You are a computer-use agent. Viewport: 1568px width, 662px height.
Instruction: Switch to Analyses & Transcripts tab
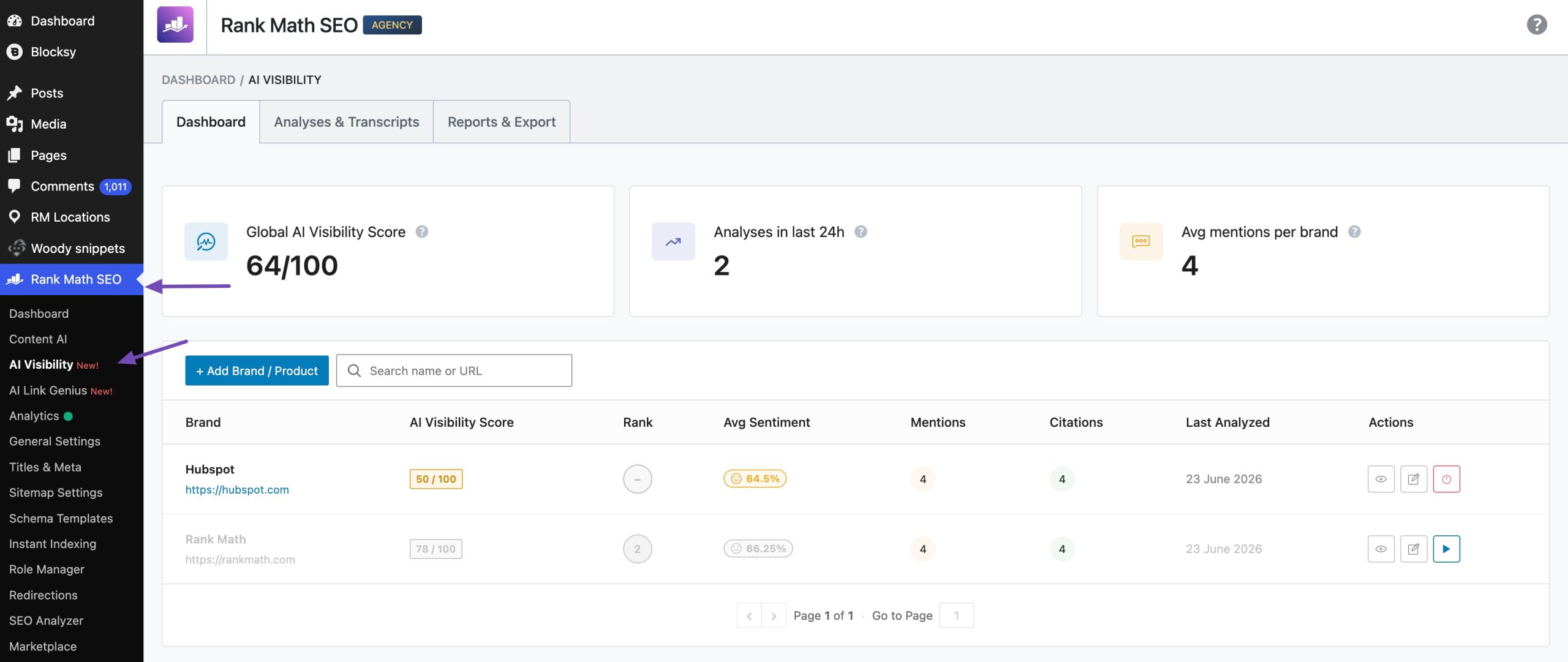(346, 122)
